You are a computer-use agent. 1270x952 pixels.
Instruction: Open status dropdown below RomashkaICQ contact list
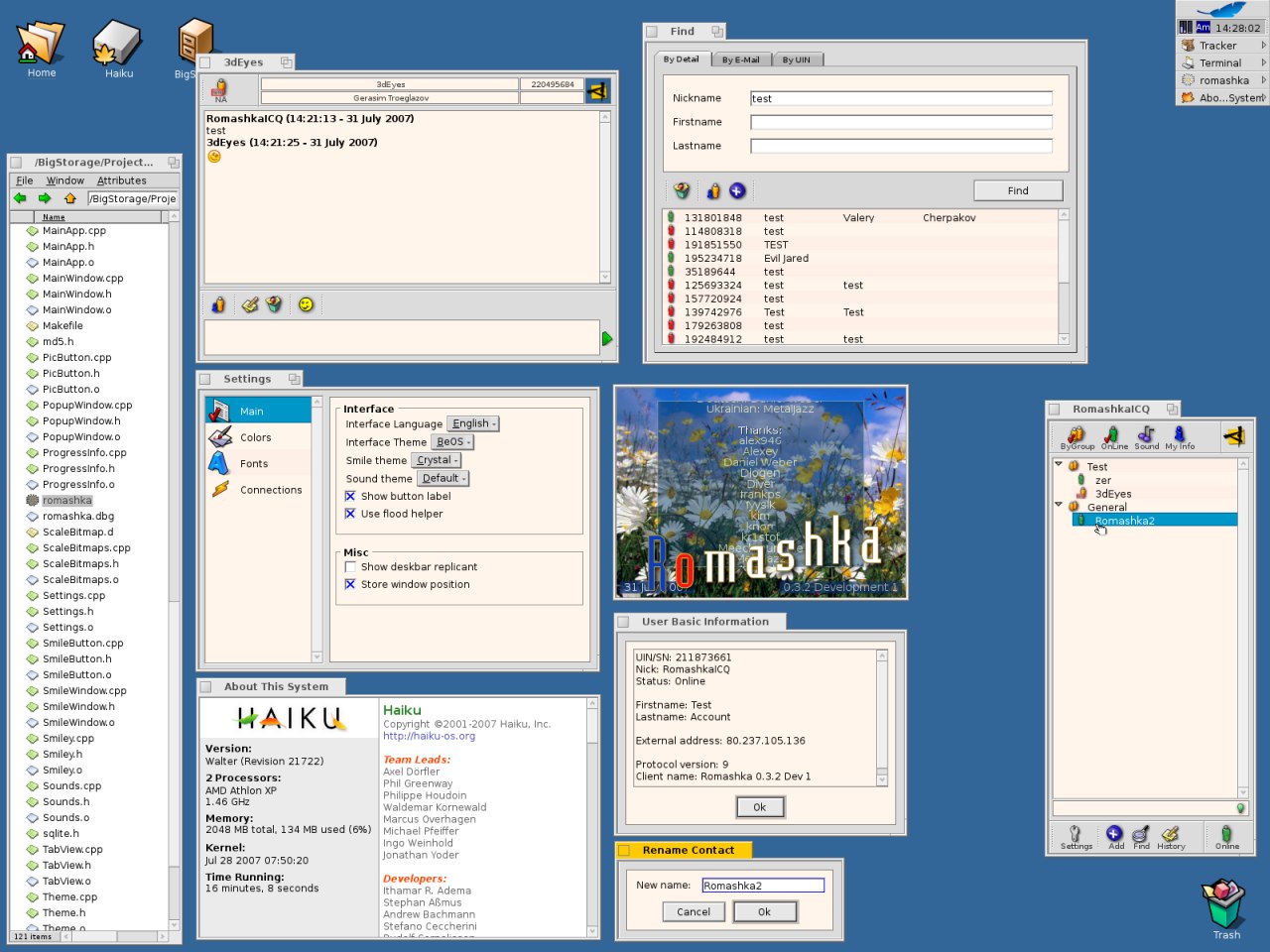pyautogui.click(x=1150, y=808)
